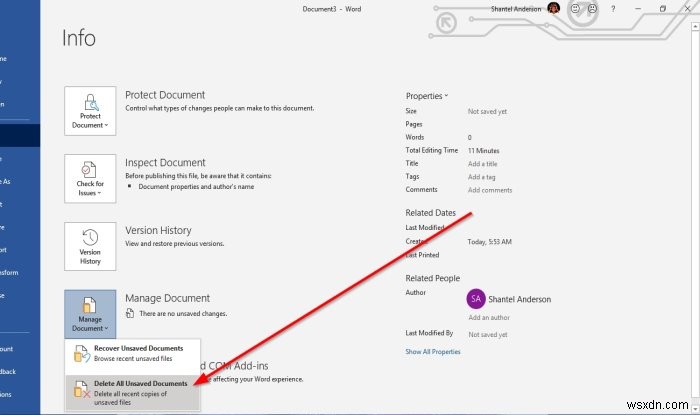Click the Shantel Anderson account name in the title bar
The image size is (700, 415).
[x=516, y=9]
